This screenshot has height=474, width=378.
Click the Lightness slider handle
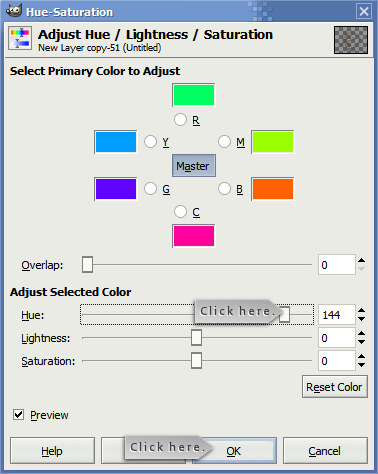[196, 338]
